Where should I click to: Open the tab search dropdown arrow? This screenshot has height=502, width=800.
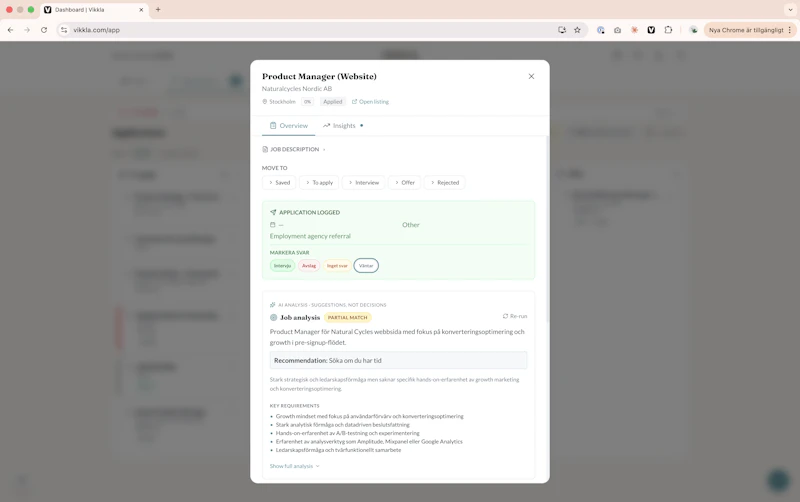(790, 10)
